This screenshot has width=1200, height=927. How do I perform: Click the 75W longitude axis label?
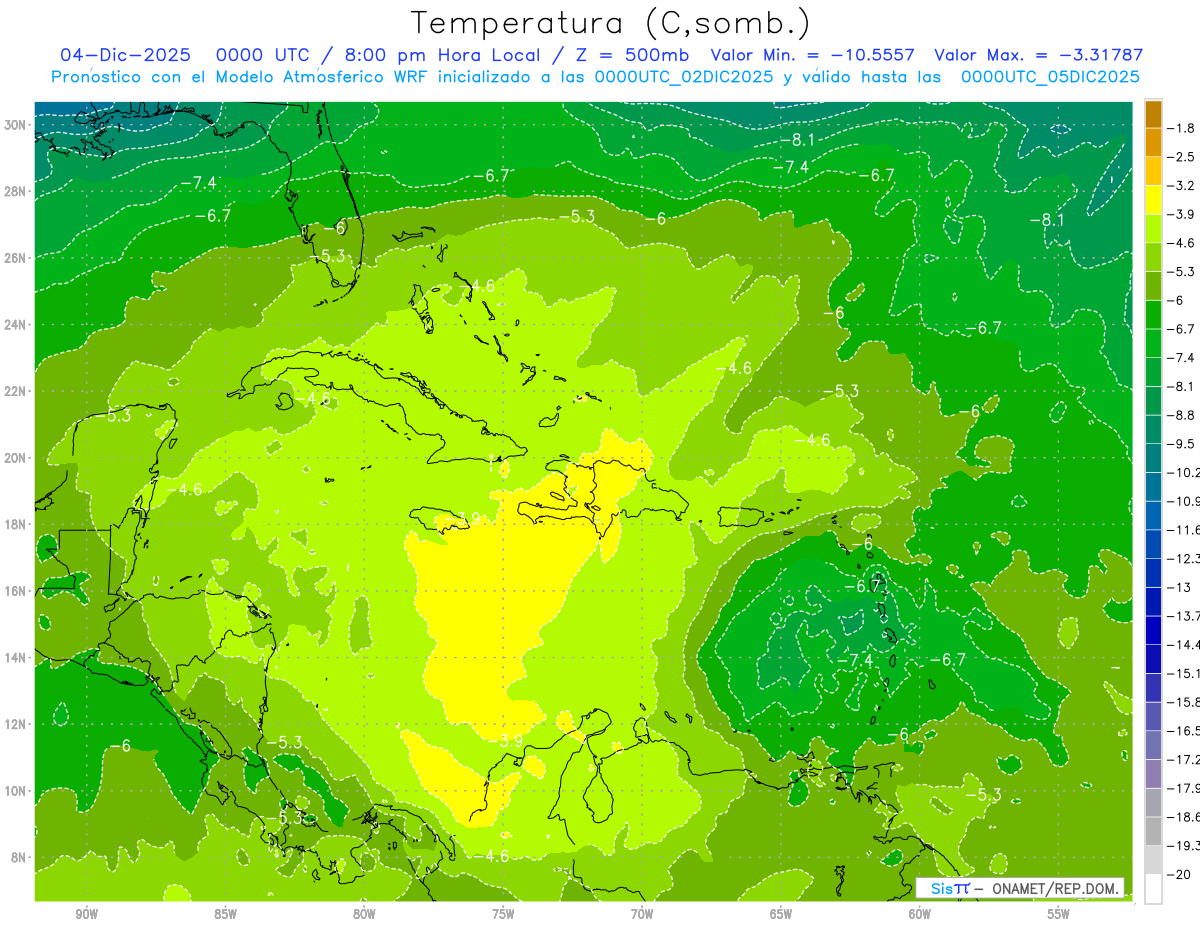[503, 914]
